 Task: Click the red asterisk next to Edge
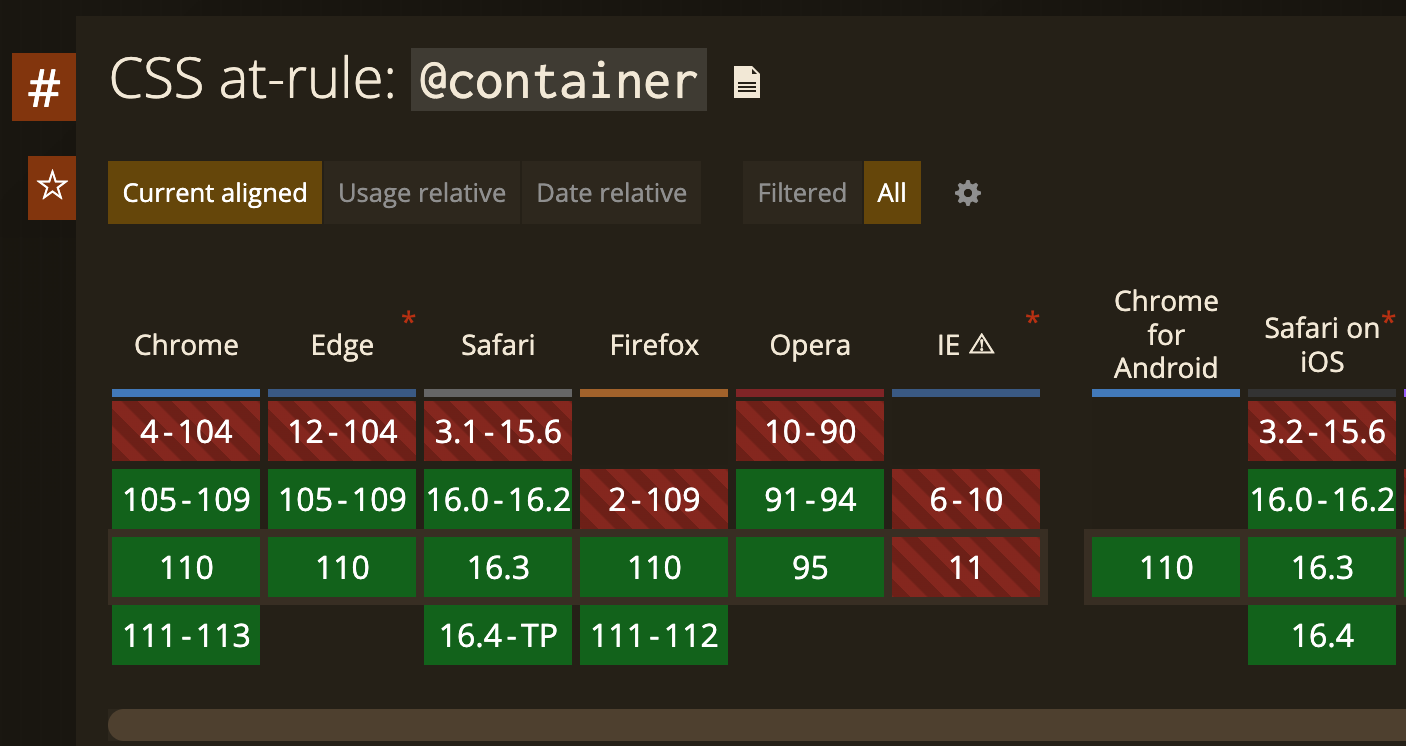(x=408, y=319)
